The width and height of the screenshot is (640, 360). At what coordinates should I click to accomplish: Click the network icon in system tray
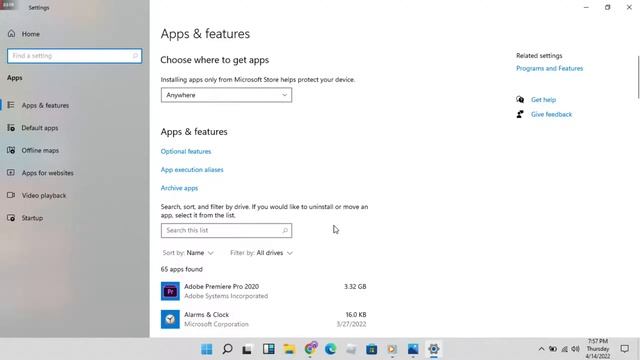click(564, 349)
